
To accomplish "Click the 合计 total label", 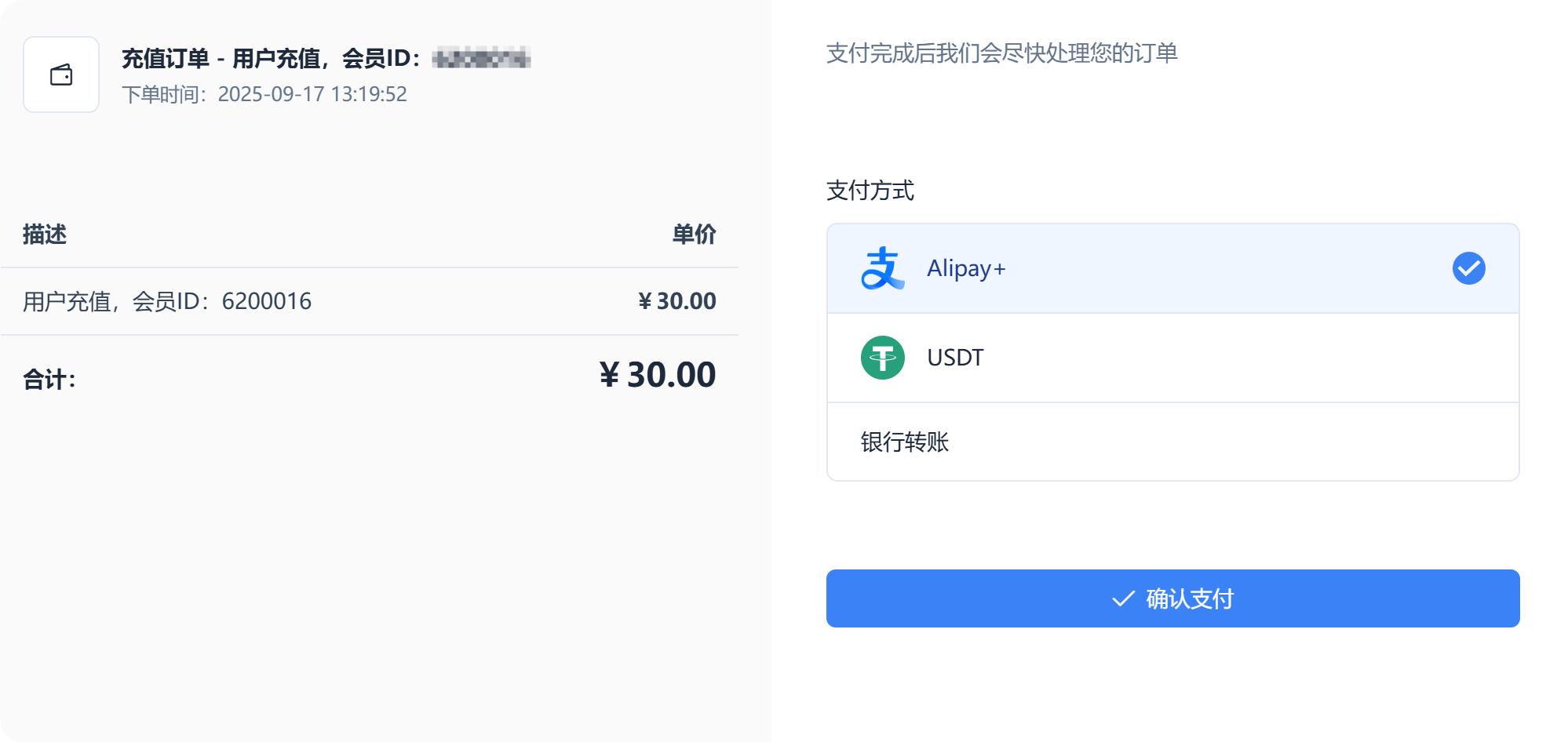I will pos(49,380).
